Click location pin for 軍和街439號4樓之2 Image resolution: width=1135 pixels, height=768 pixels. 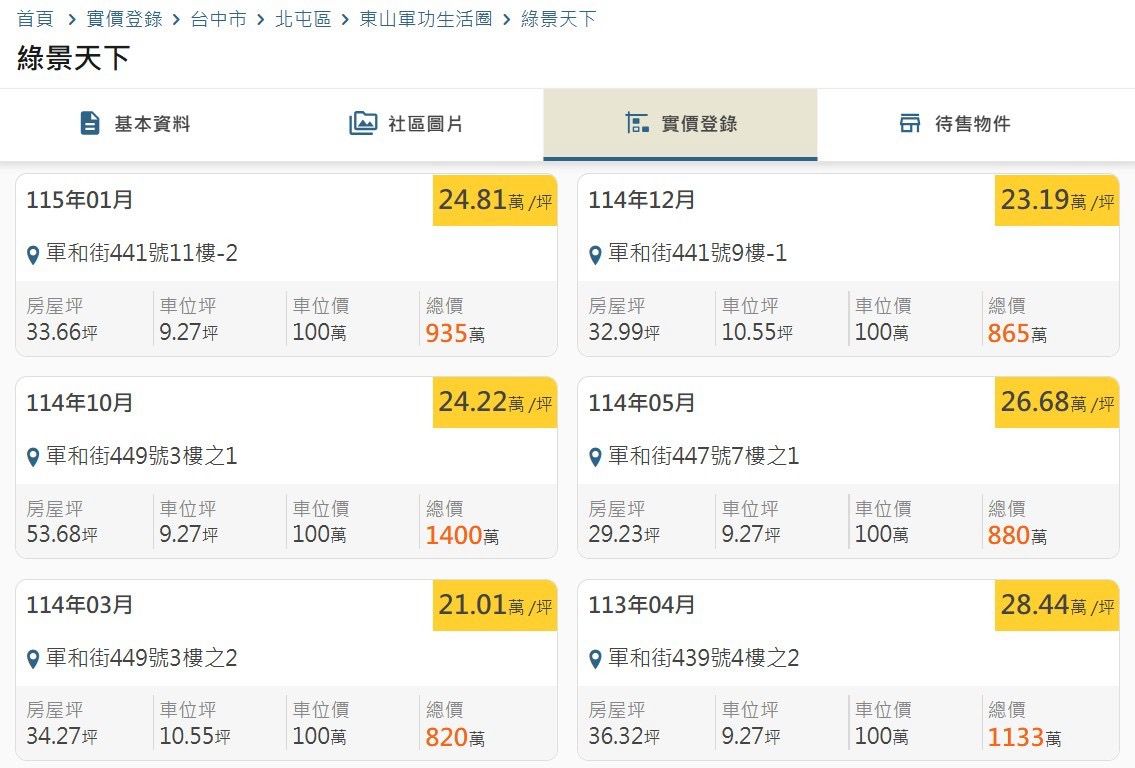pyautogui.click(x=595, y=660)
